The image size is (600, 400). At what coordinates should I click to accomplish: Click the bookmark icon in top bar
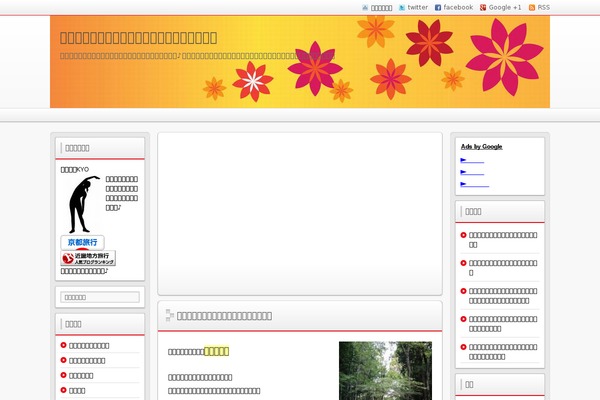tap(365, 8)
